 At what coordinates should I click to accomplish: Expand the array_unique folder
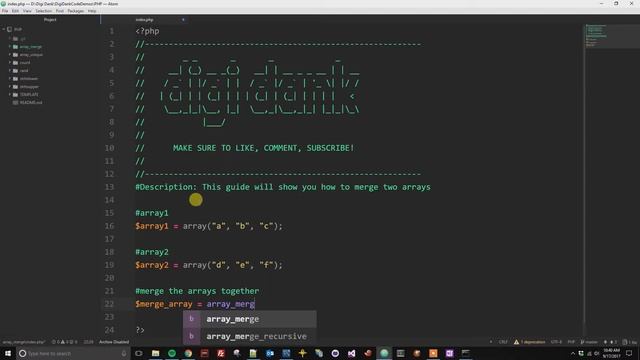(x=10, y=55)
